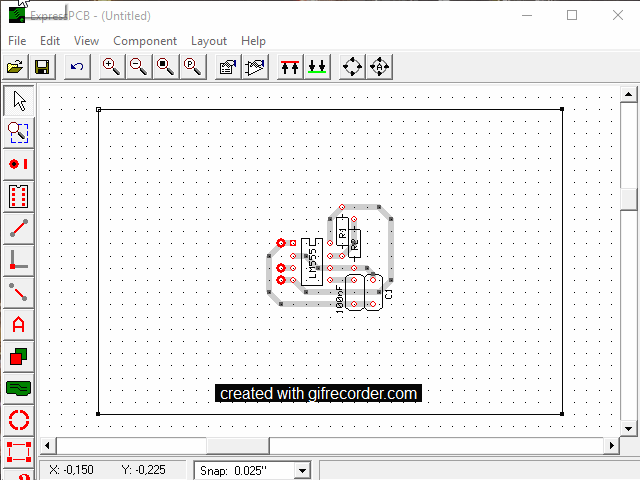Select the place component tool
This screenshot has width=640, height=480.
point(18,196)
